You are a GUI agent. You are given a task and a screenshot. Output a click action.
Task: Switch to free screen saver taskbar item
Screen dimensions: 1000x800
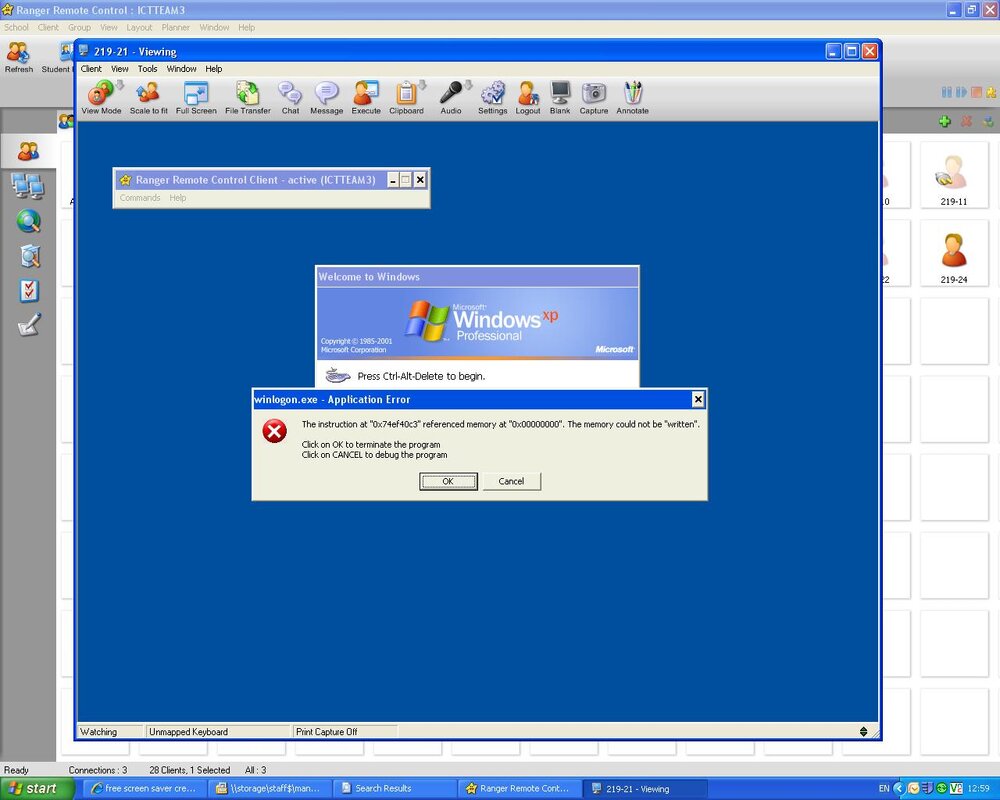pyautogui.click(x=144, y=789)
